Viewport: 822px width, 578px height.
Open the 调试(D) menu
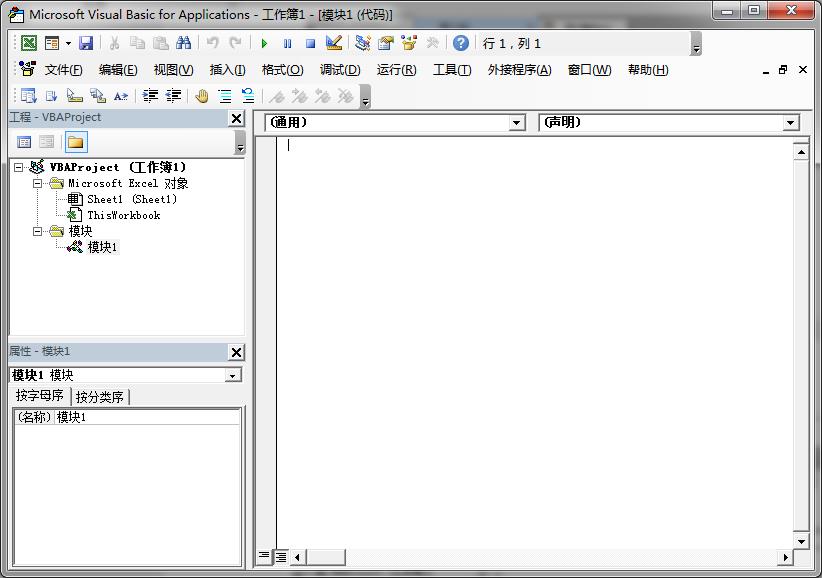tap(340, 70)
